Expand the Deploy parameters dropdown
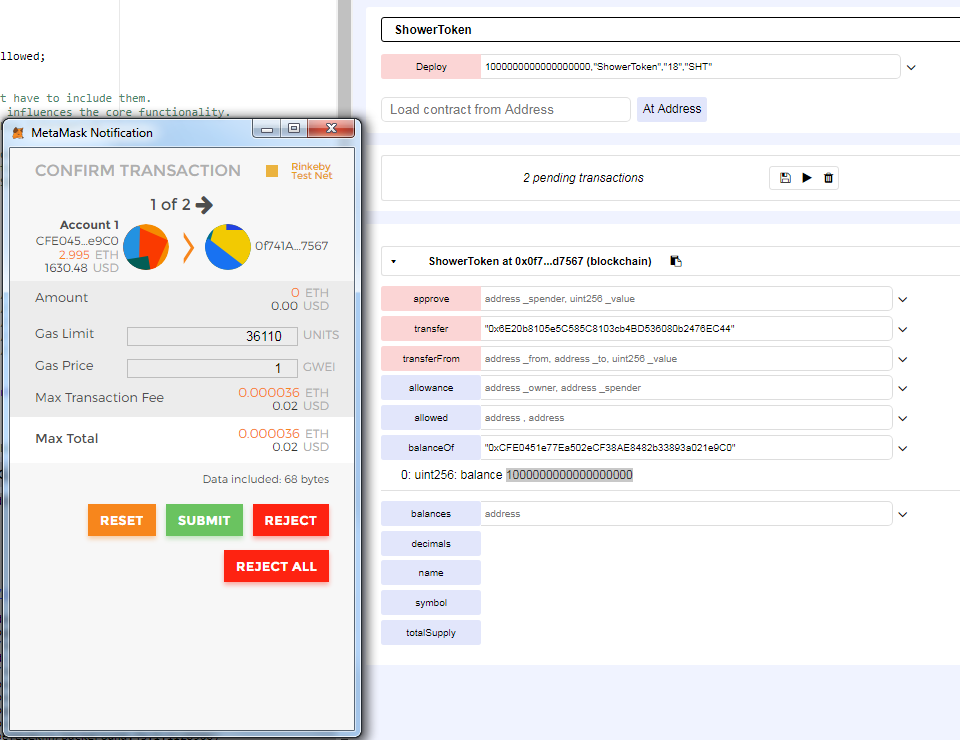Viewport: 960px width, 740px height. 911,67
